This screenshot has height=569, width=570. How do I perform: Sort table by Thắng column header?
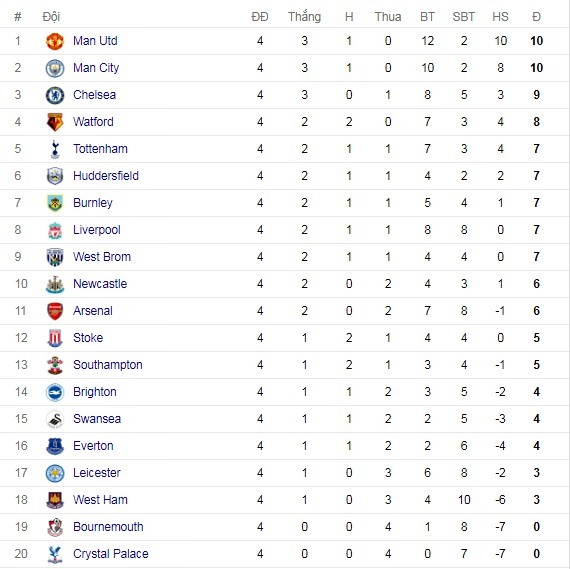coord(305,17)
